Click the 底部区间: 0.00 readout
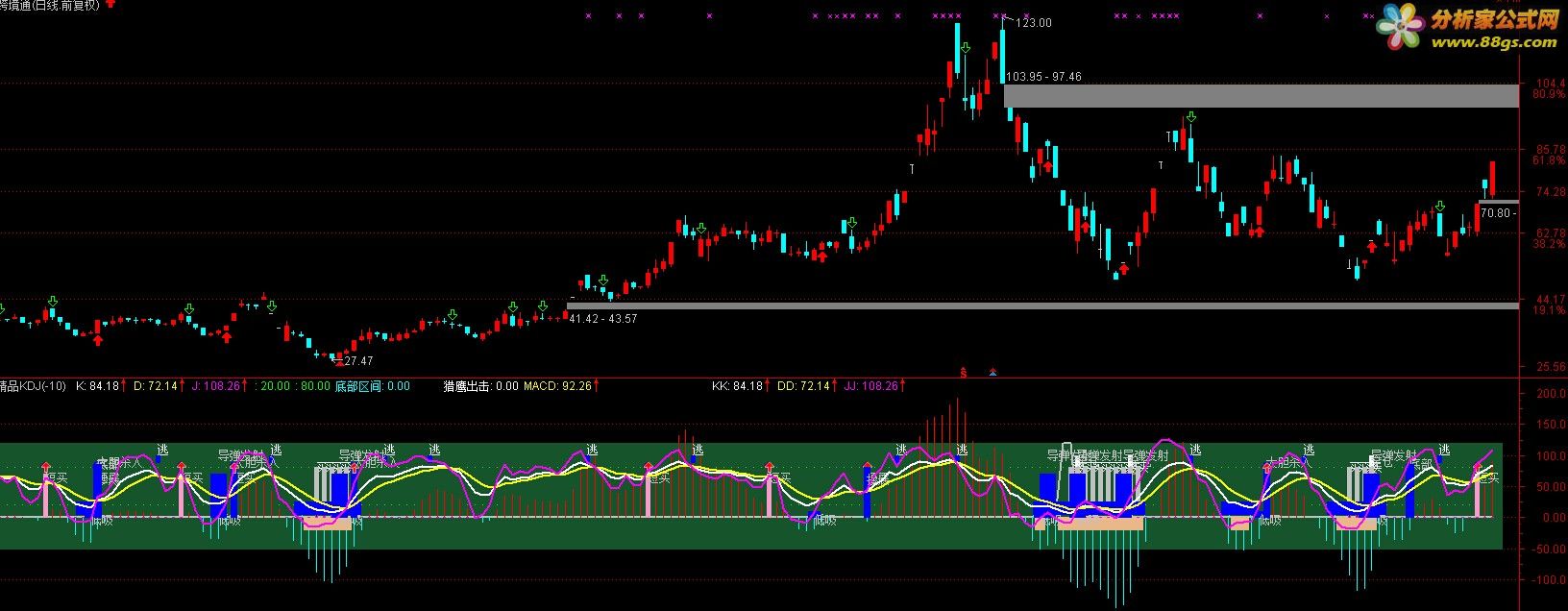This screenshot has height=611, width=1568. tap(372, 386)
